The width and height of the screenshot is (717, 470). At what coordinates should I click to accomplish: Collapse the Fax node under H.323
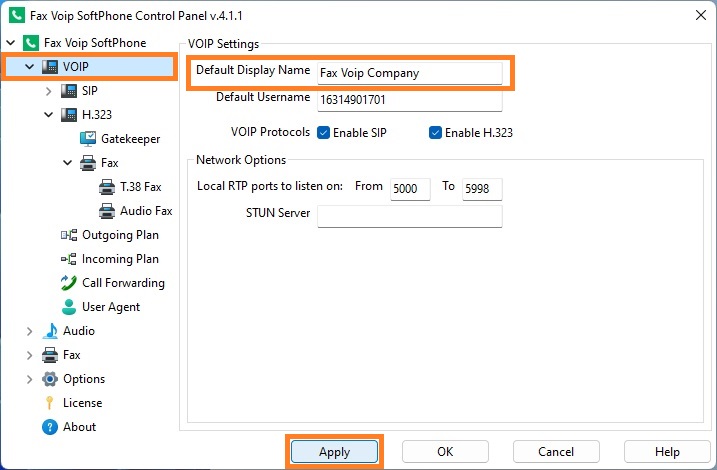pyautogui.click(x=68, y=163)
